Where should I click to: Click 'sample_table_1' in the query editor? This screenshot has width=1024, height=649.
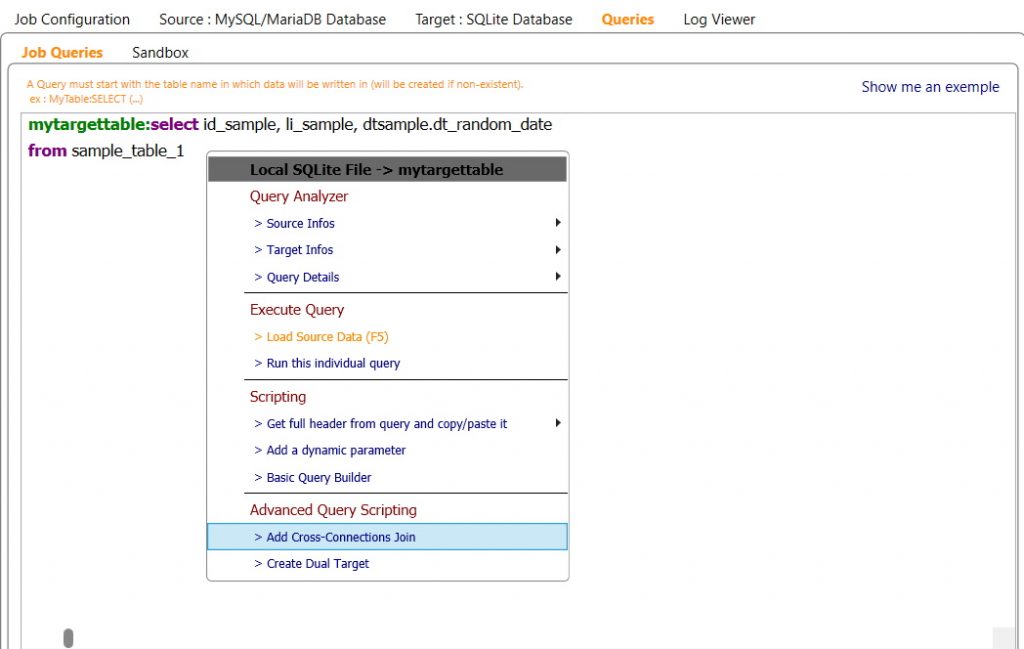128,151
